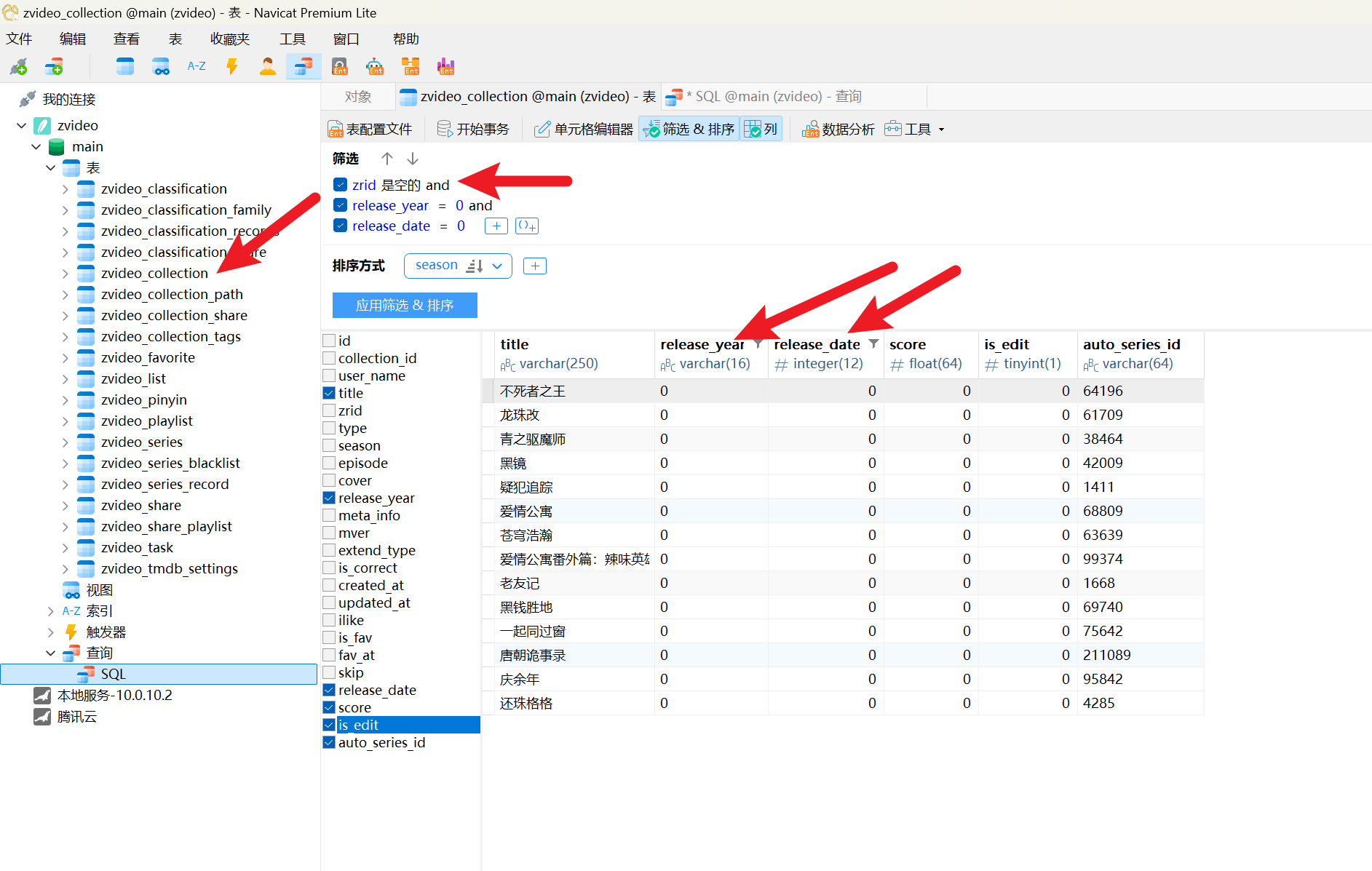The image size is (1372, 871).
Task: Click the New Query icon in the main toolbar
Action: [x=55, y=67]
